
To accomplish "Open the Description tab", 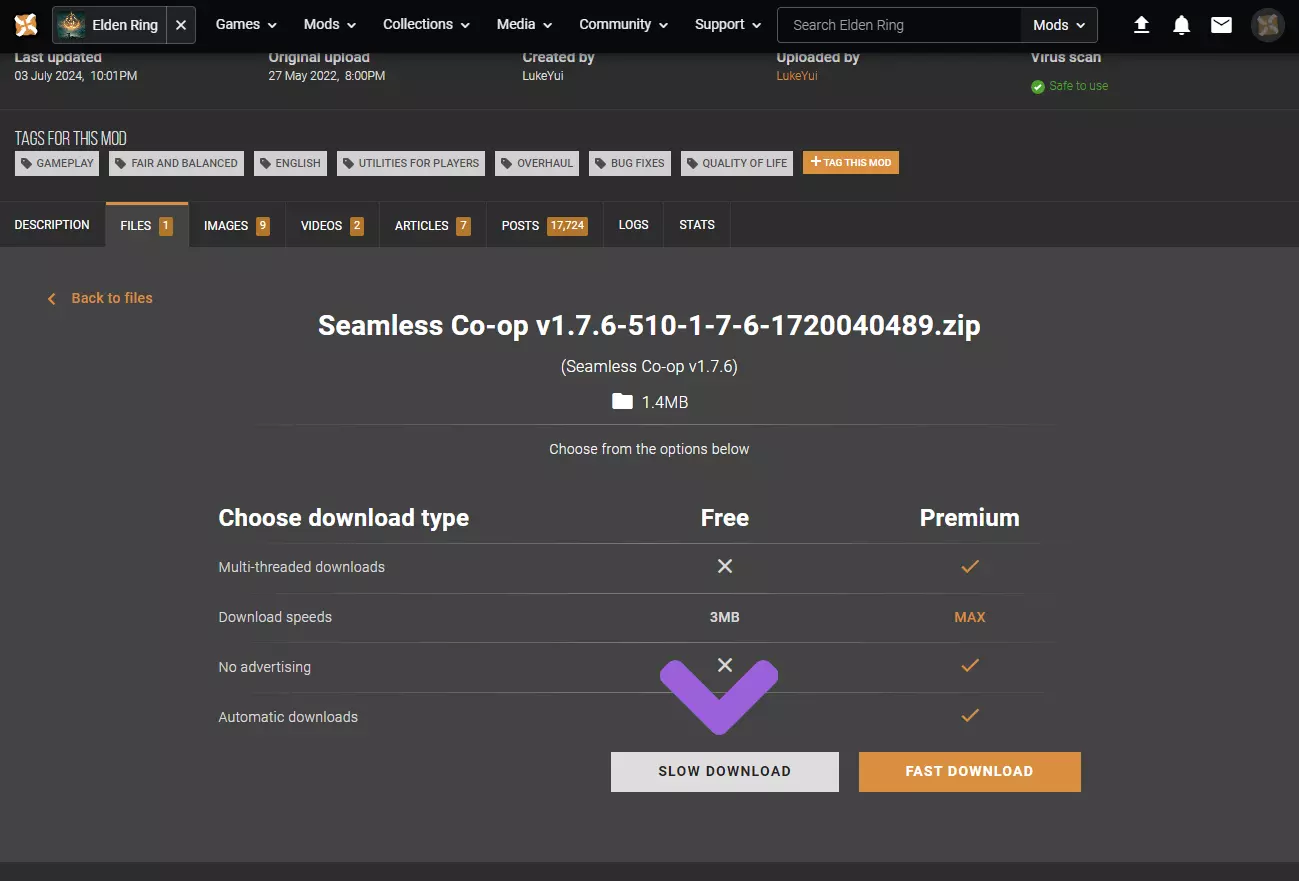I will pyautogui.click(x=52, y=225).
